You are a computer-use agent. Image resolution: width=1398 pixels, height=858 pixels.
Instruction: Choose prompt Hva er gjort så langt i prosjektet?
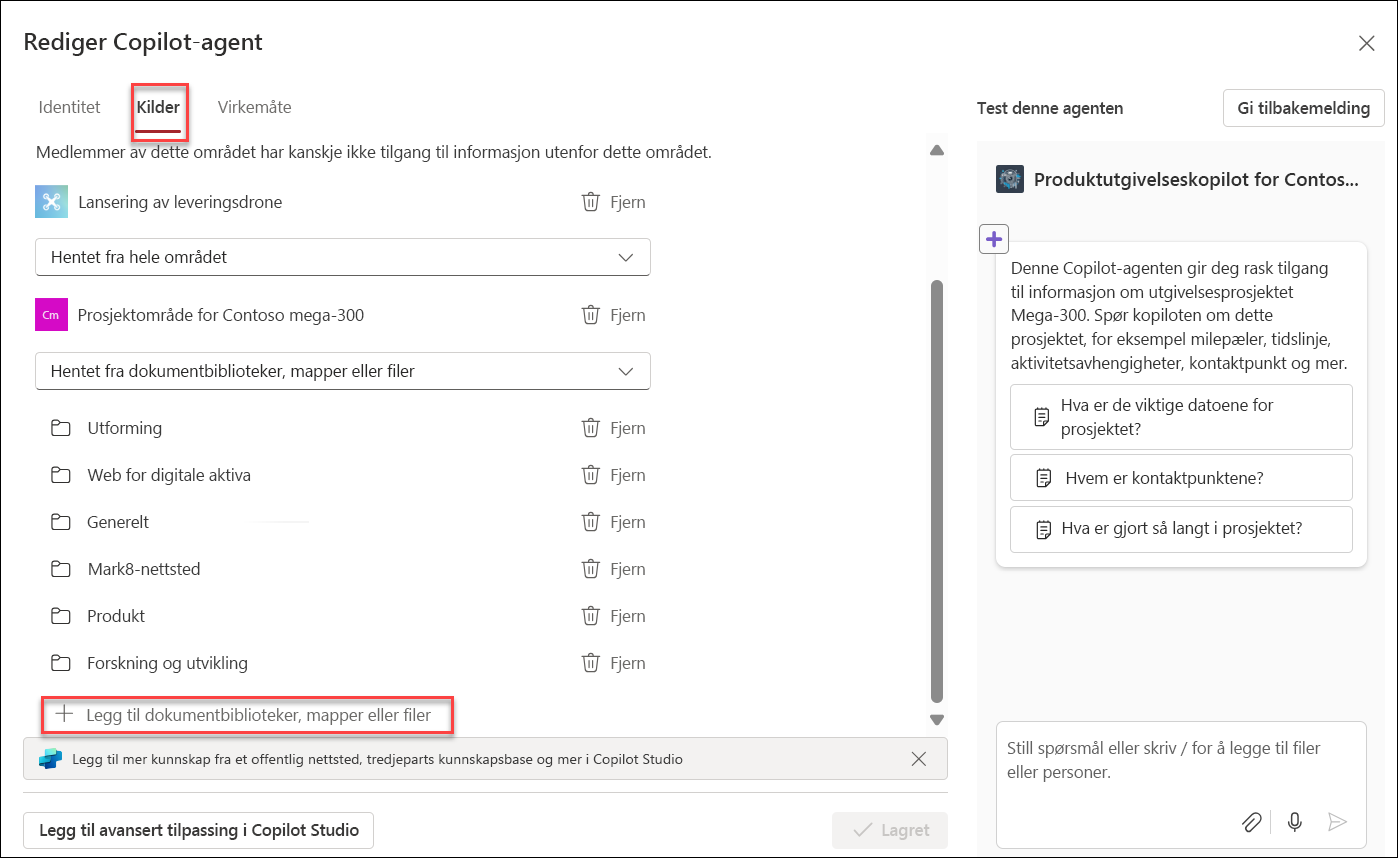[x=1181, y=529]
